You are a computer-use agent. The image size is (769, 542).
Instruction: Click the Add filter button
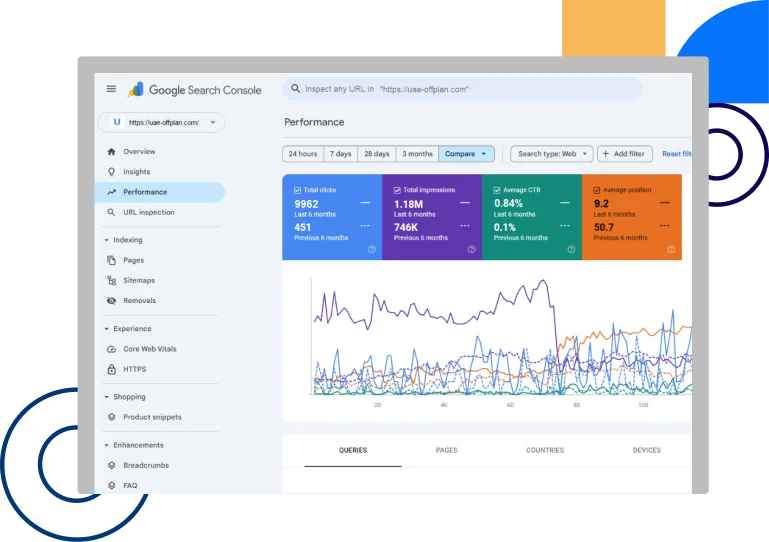(623, 154)
